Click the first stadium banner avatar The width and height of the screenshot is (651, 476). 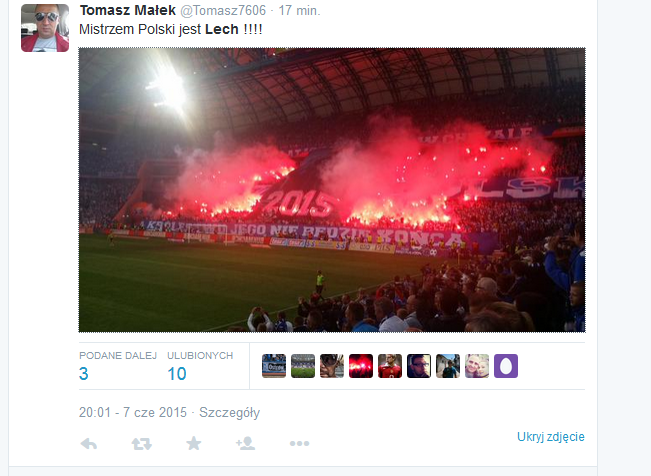point(274,366)
